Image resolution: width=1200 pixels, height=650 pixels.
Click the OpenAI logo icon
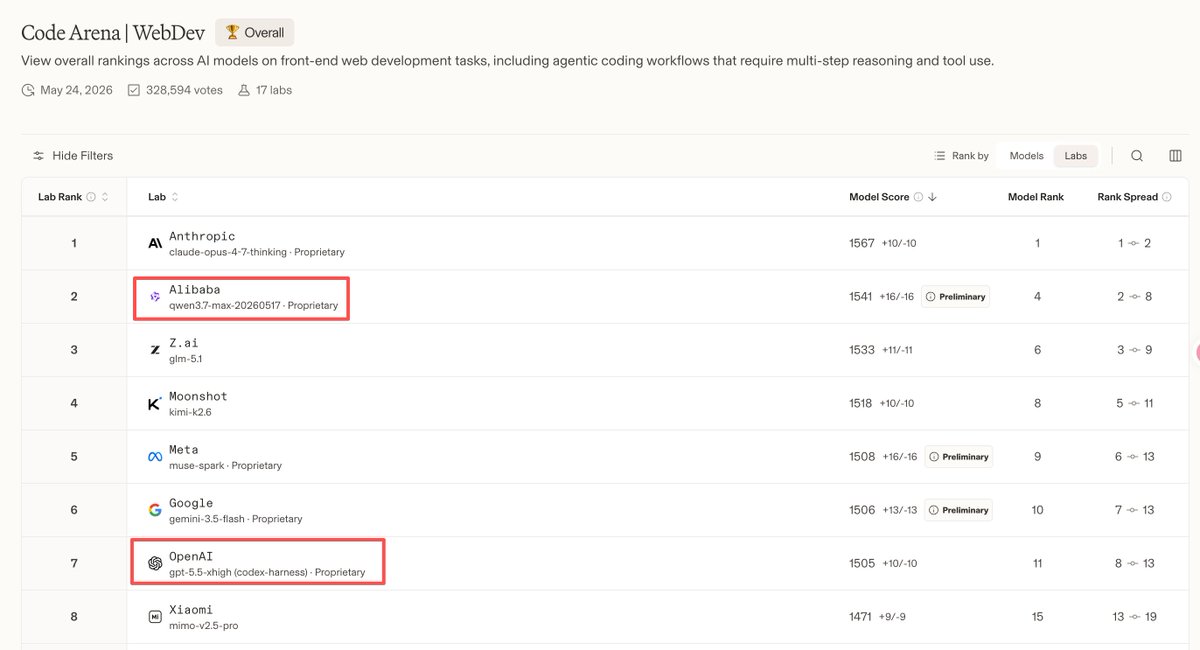pyautogui.click(x=155, y=564)
